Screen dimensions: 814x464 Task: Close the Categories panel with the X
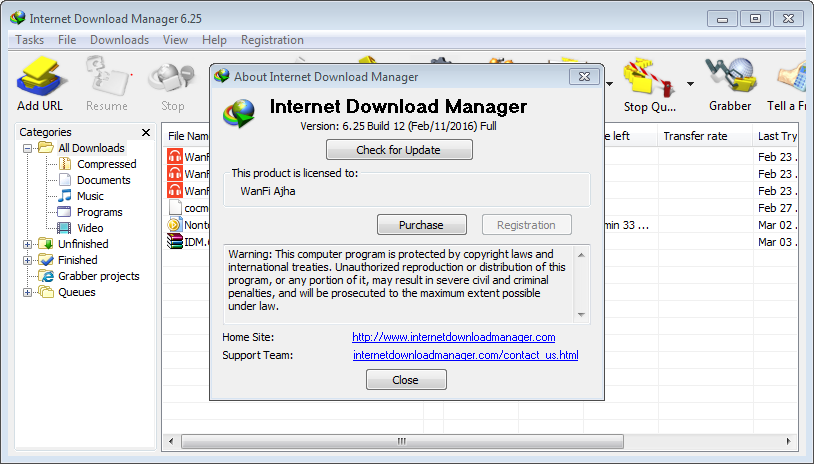click(146, 132)
